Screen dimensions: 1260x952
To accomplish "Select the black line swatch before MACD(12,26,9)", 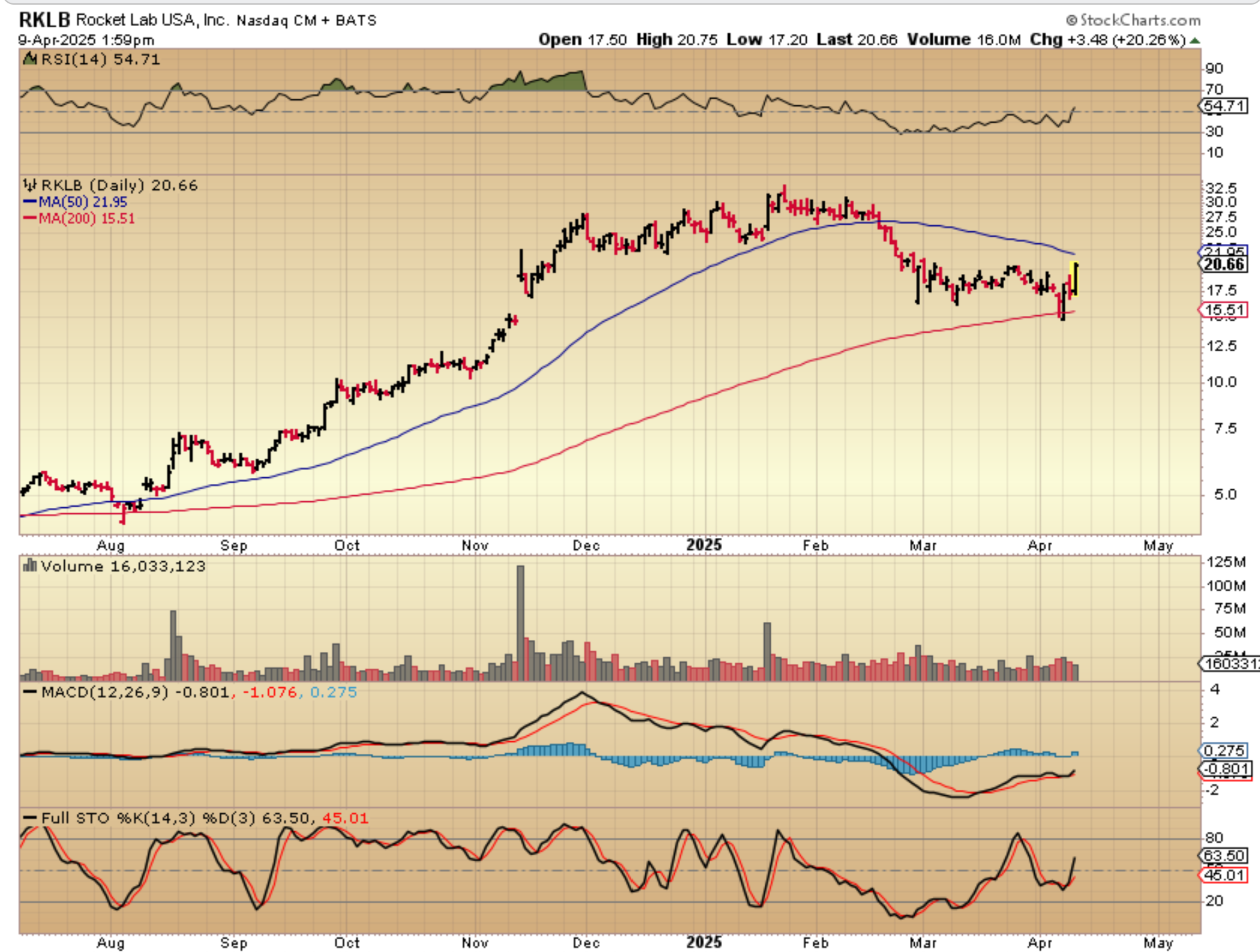I will [30, 692].
